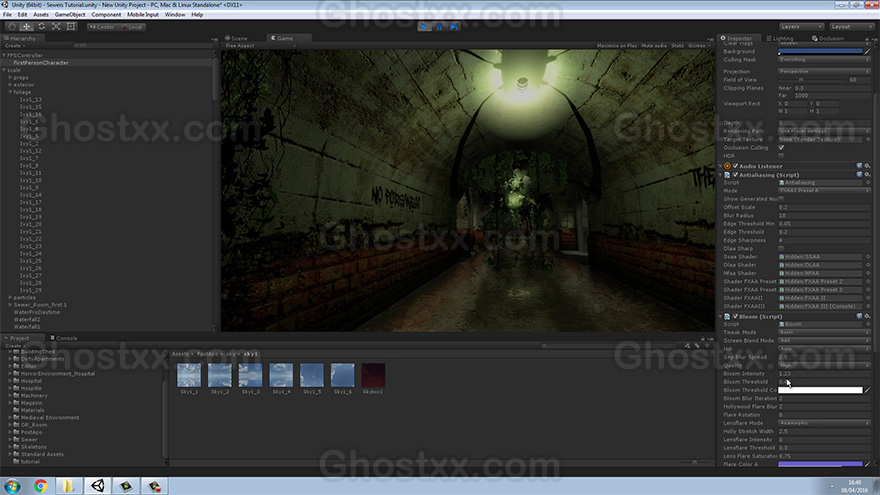Open the Gizmos dropdown
Viewport: 880px width, 495px height.
[698, 45]
